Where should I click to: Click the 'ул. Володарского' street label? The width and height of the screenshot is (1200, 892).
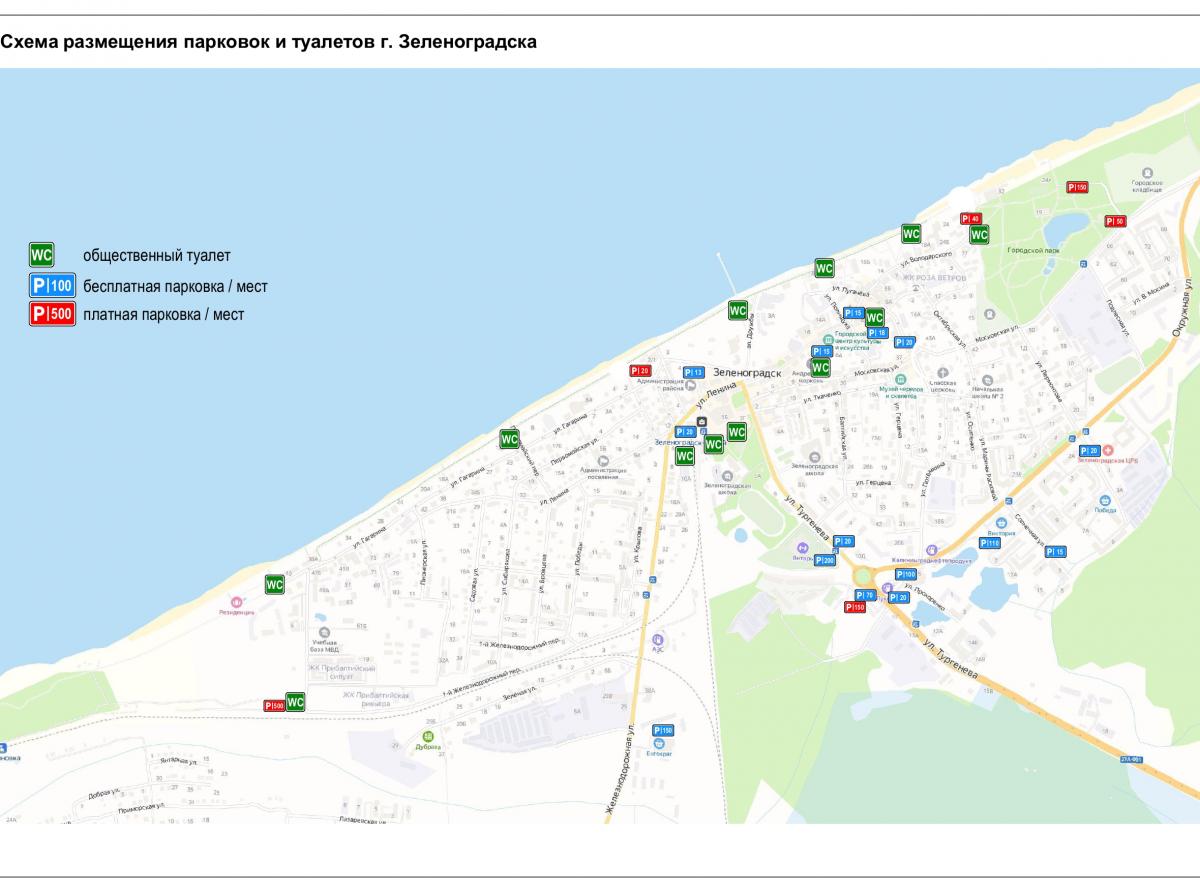pos(925,258)
